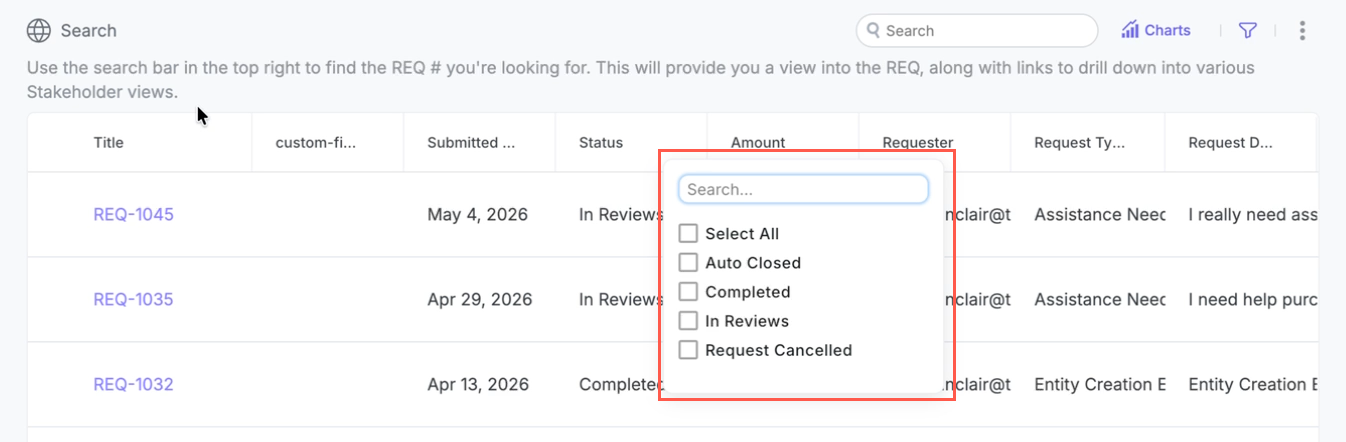
Task: Open the Charts view icon
Action: click(1131, 30)
